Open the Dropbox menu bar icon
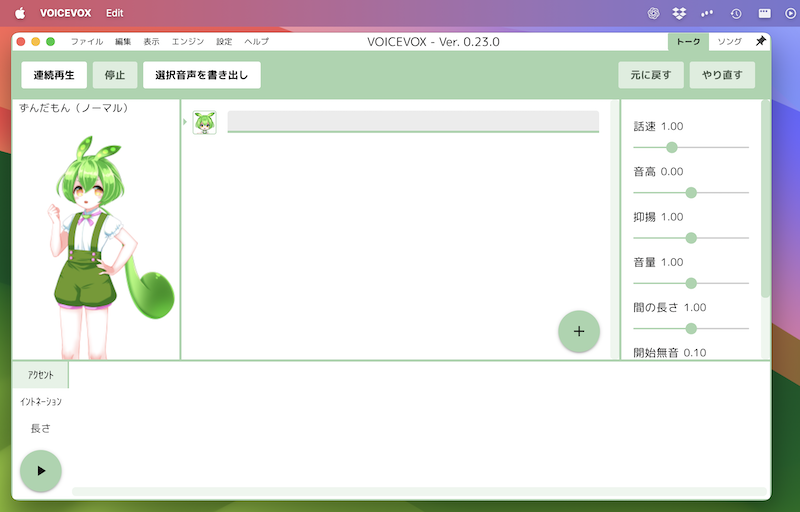 pos(679,13)
